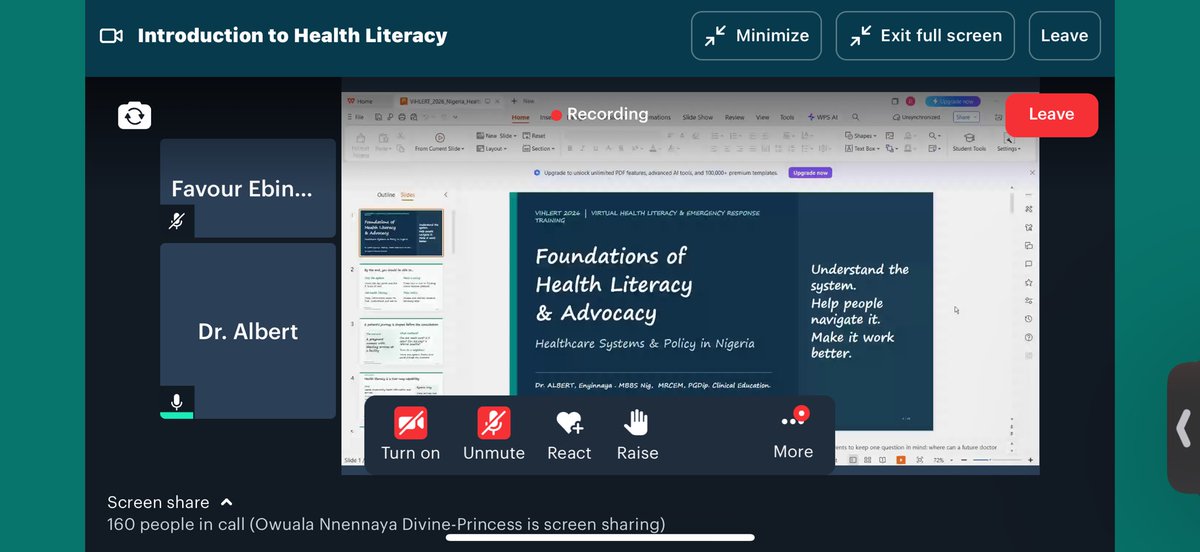Screen dimensions: 1200x552
Task: Open the Layout dropdown
Action: [x=490, y=148]
